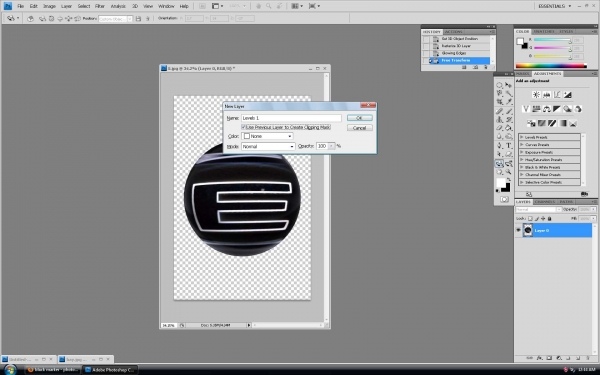Expand Black & White Presets
Viewport: 600px width, 375px height.
coord(522,167)
